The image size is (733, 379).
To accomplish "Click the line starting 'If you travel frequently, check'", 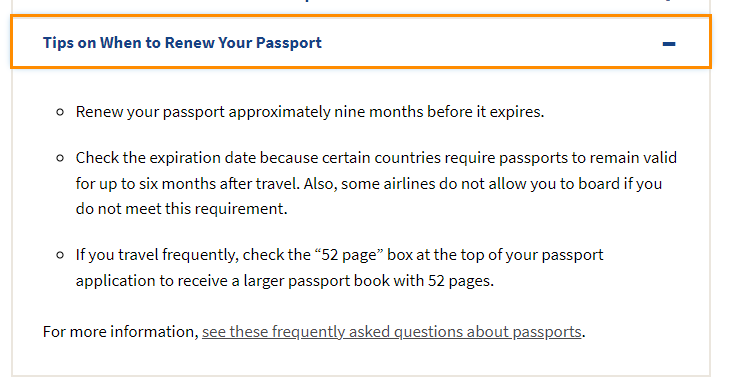I will point(339,255).
